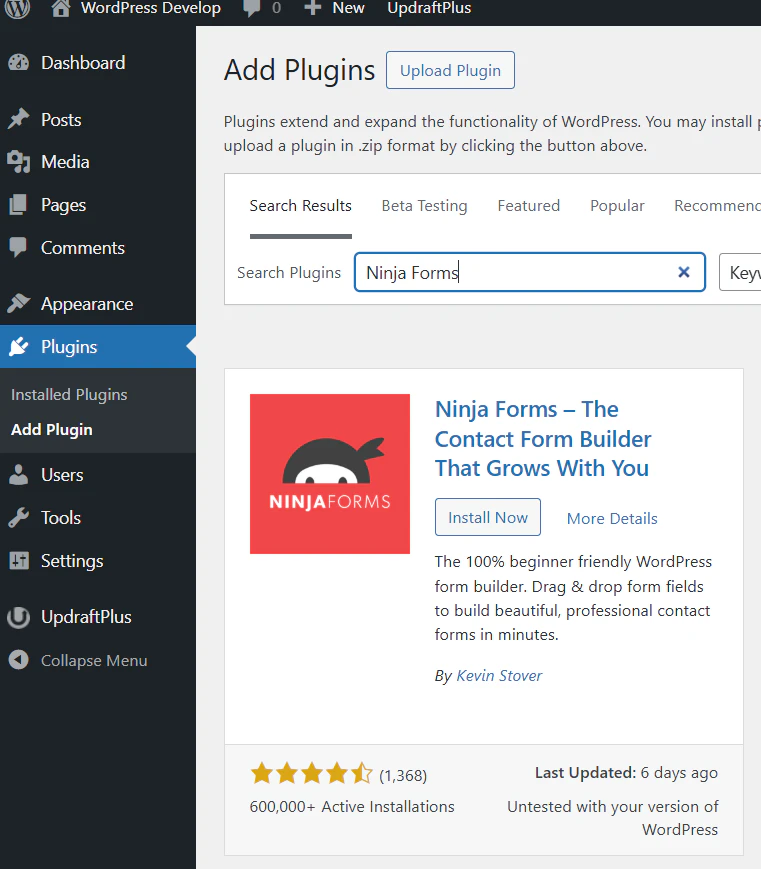Click the Media icon in sidebar
Viewport: 761px width, 869px height.
point(19,162)
